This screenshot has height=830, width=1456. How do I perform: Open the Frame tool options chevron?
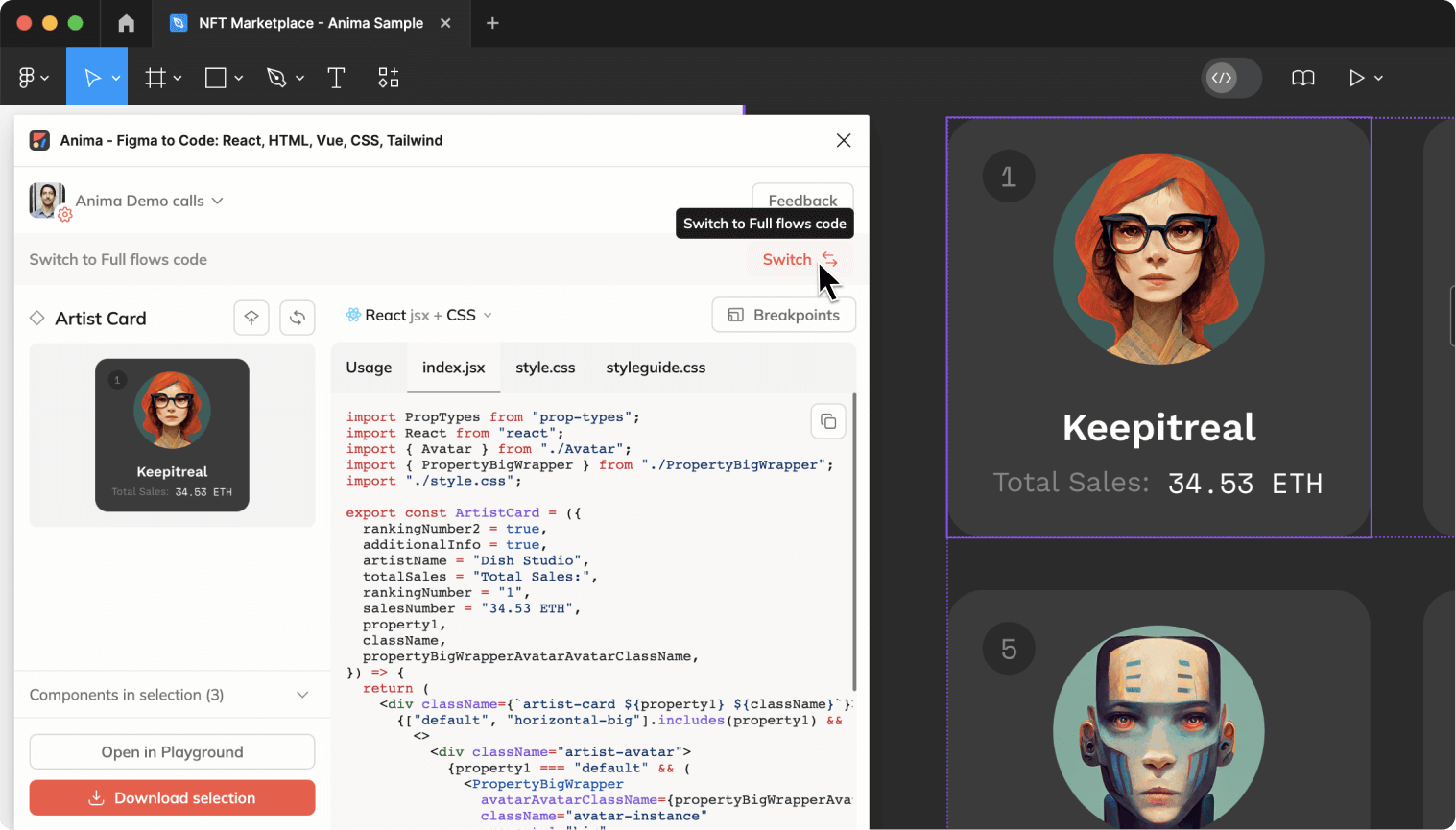coord(178,78)
